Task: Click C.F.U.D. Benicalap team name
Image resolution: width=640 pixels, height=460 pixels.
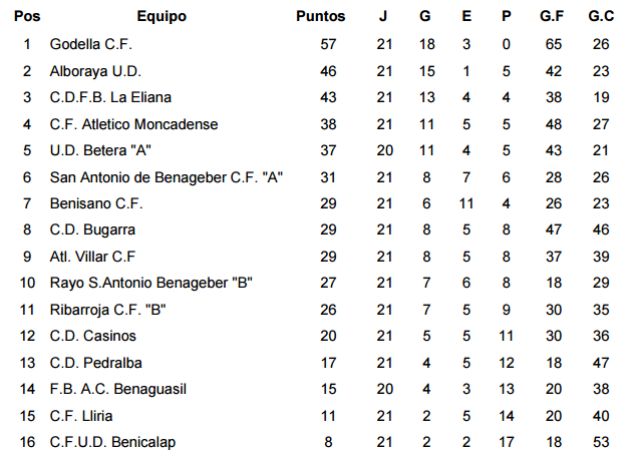Action: [113, 442]
